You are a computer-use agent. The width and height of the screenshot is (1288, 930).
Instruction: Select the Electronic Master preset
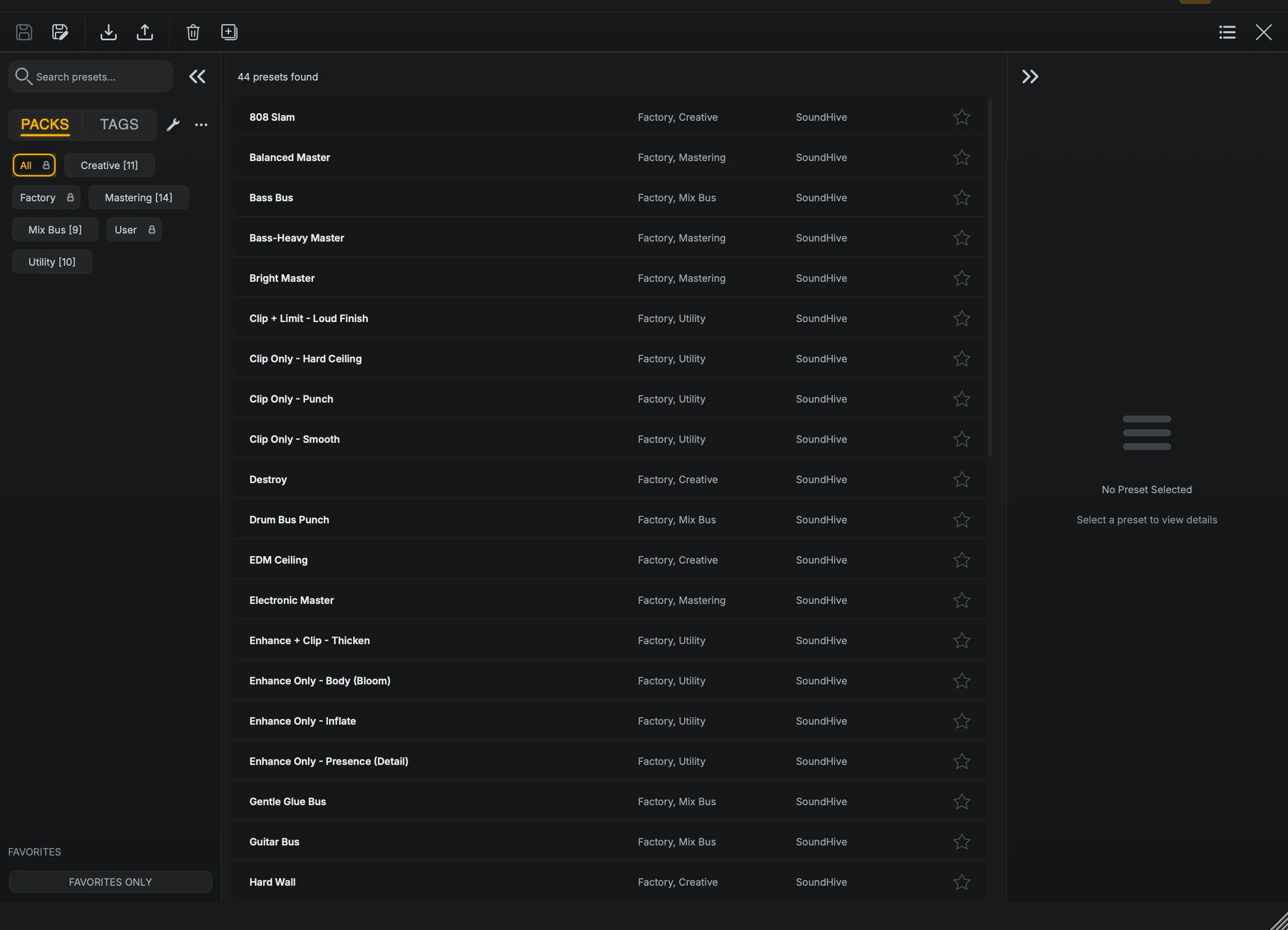pos(609,600)
